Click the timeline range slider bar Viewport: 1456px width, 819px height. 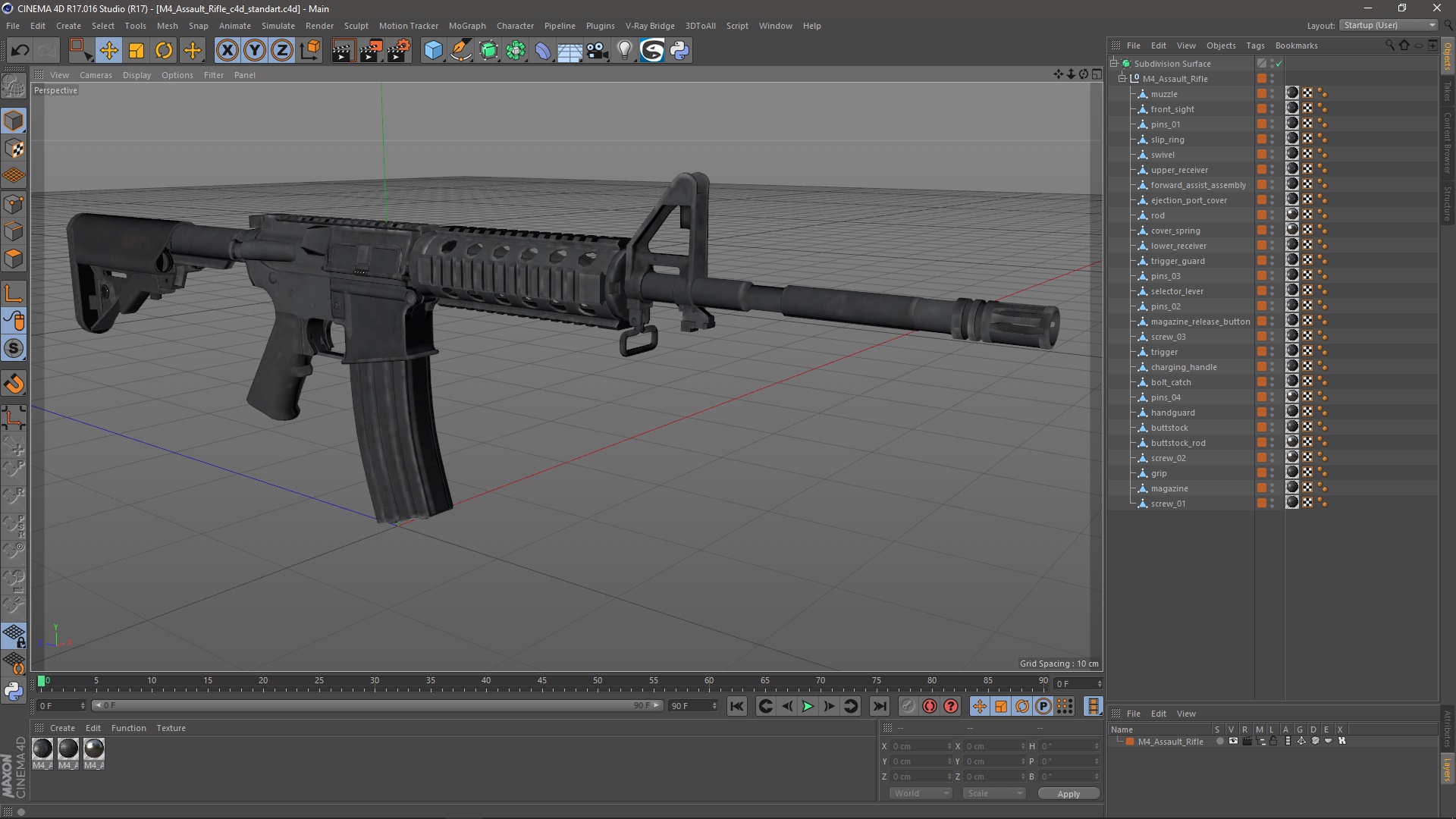377,706
